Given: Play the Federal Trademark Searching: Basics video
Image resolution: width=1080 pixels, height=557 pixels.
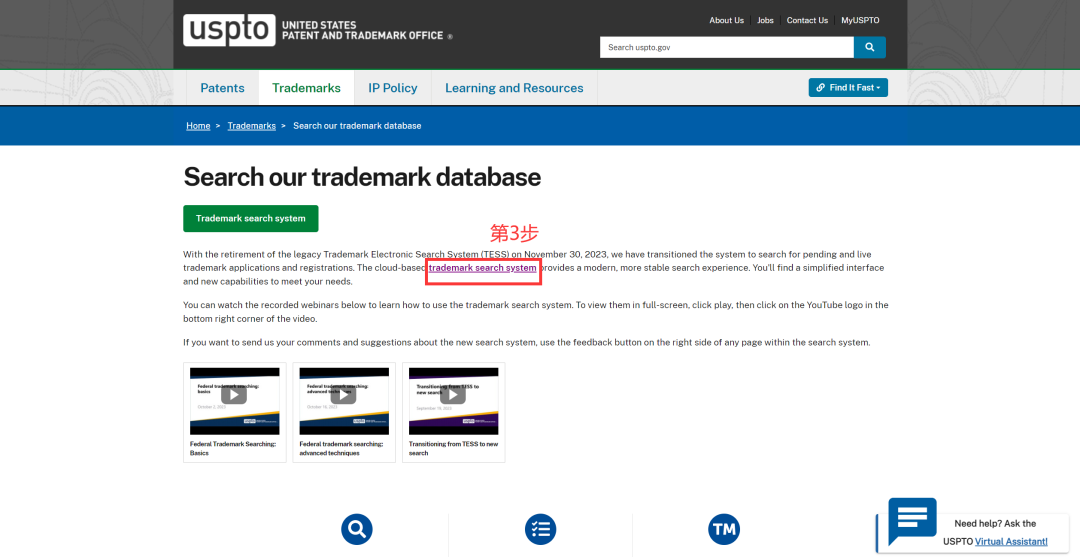Looking at the screenshot, I should (x=234, y=395).
